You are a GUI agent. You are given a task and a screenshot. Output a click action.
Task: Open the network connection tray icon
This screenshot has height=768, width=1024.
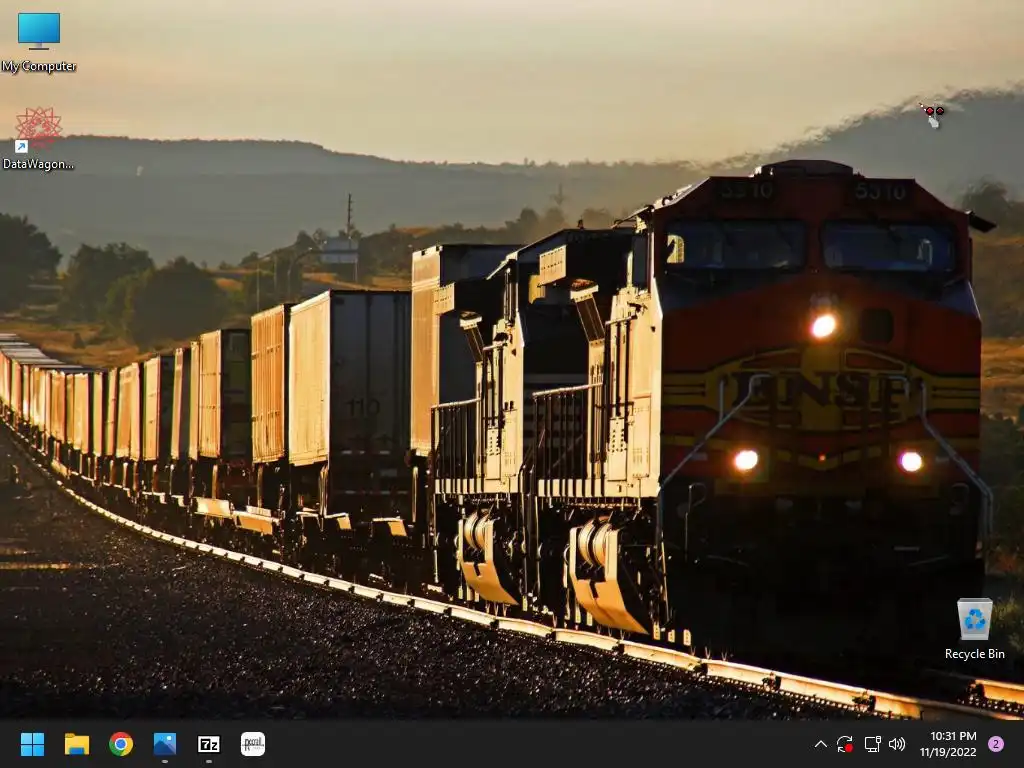point(872,744)
